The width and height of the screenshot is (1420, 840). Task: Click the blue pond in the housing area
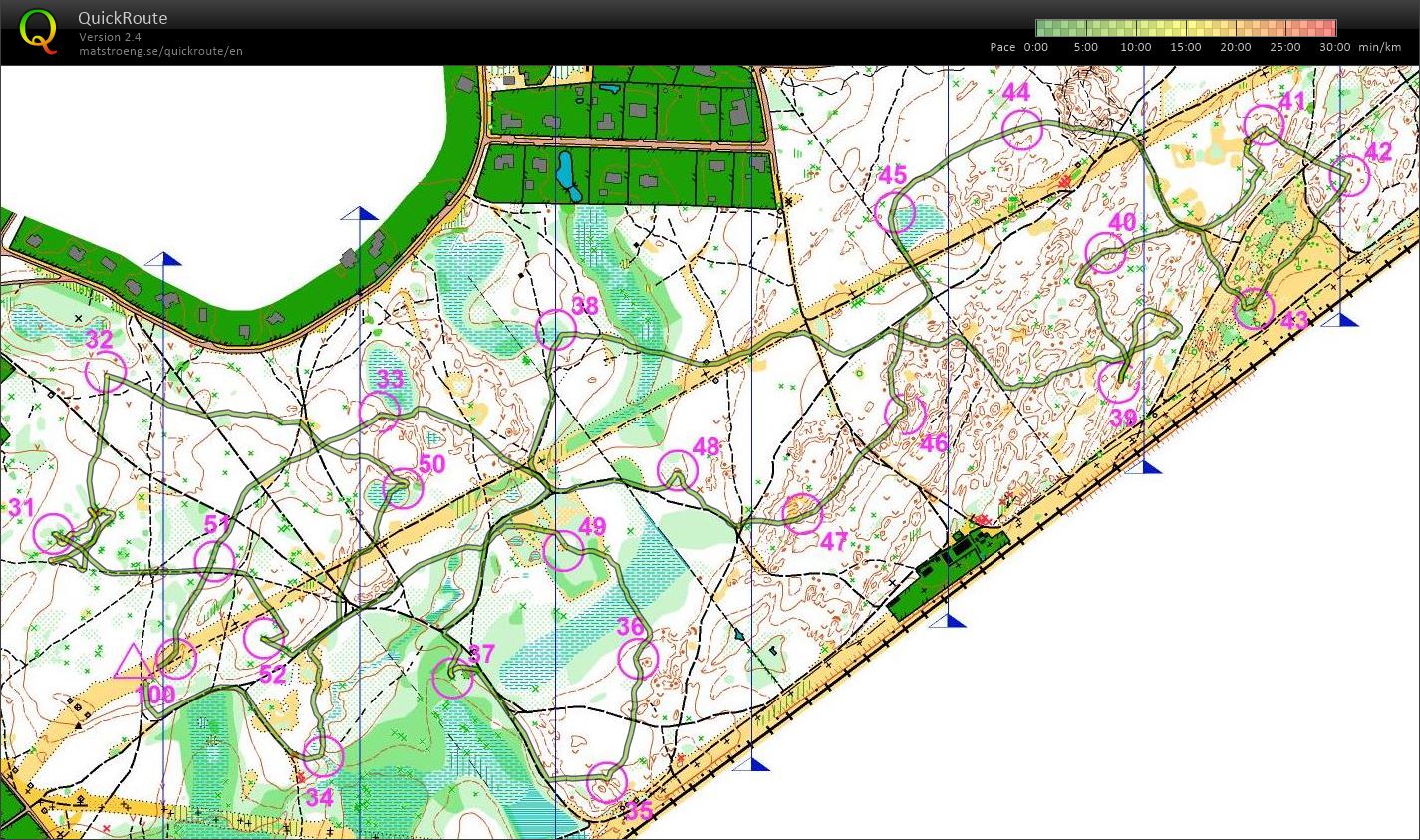pos(565,174)
